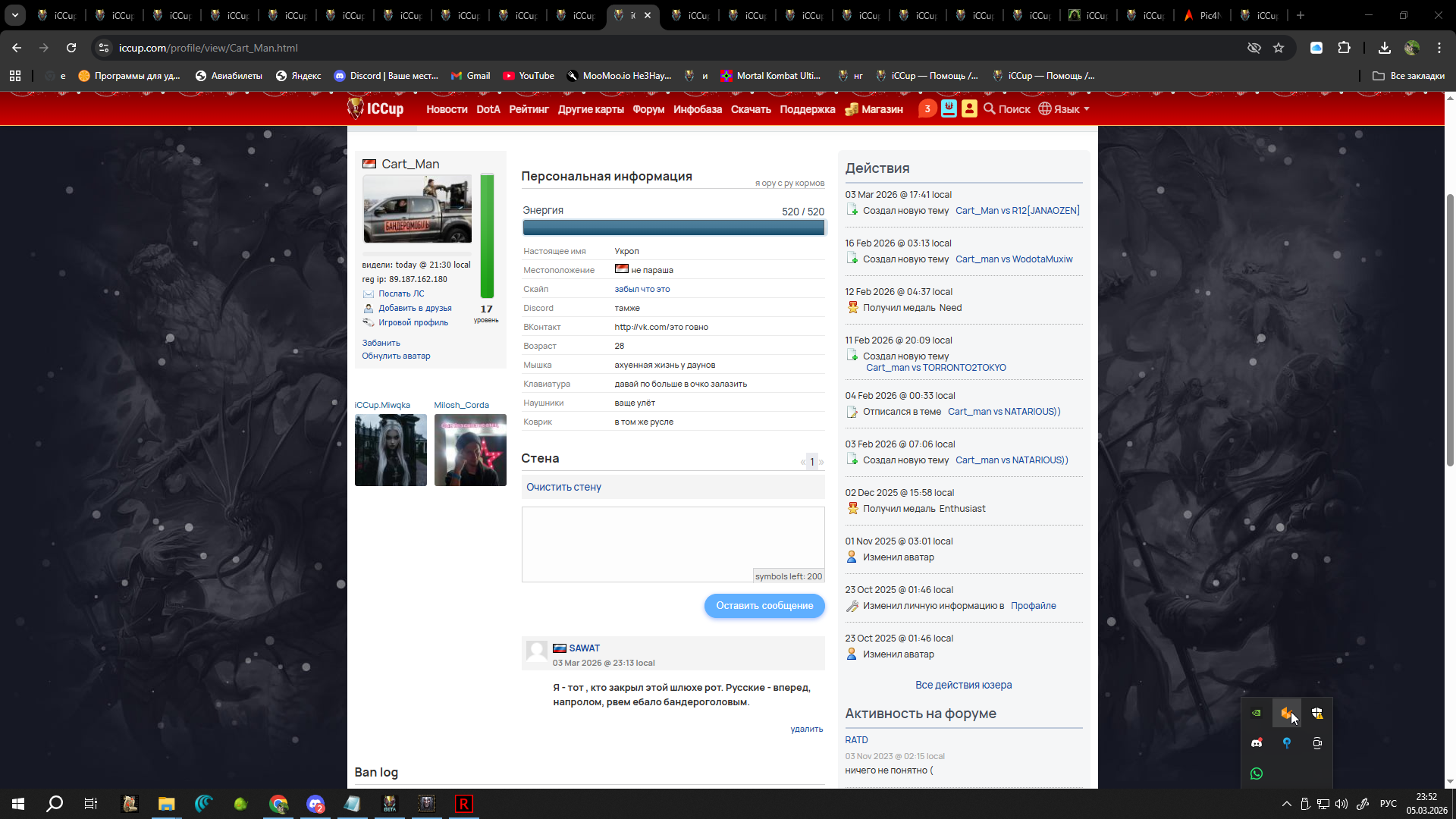The width and height of the screenshot is (1456, 819).
Task: Bookmark this page with star icon
Action: [1279, 48]
